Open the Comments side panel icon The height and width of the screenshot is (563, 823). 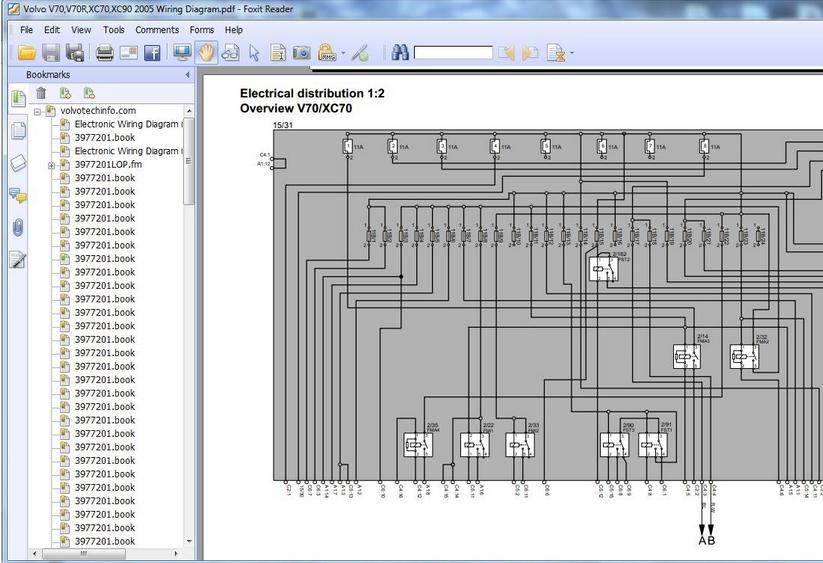click(x=18, y=196)
